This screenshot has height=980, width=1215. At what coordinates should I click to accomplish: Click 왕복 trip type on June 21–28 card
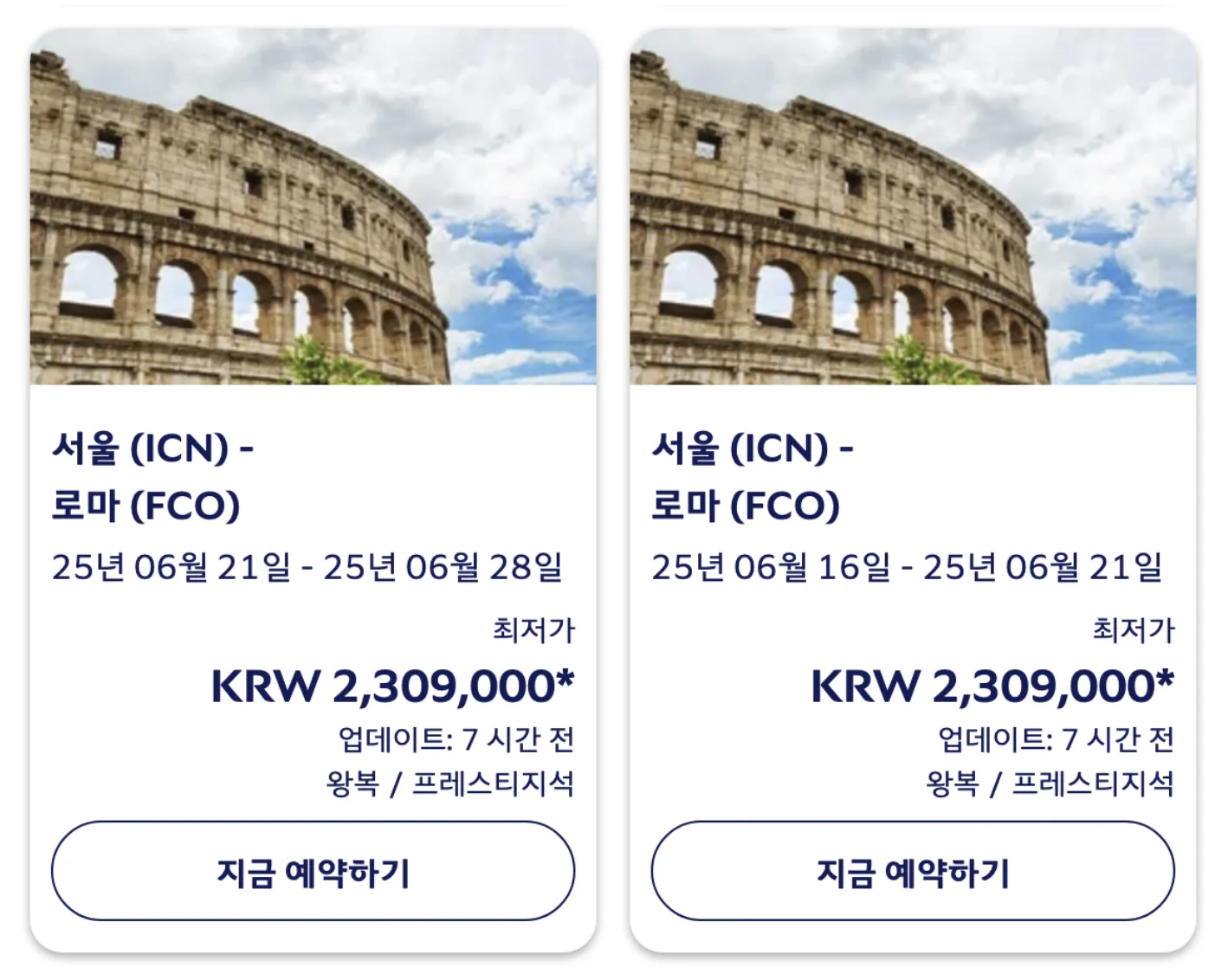(352, 783)
